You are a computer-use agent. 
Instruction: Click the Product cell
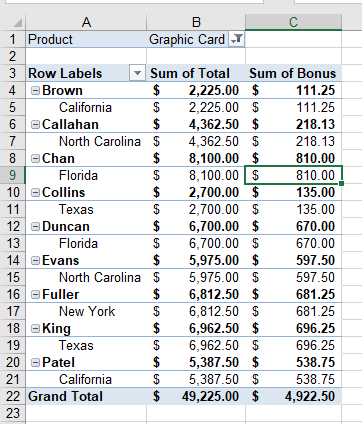click(x=86, y=39)
